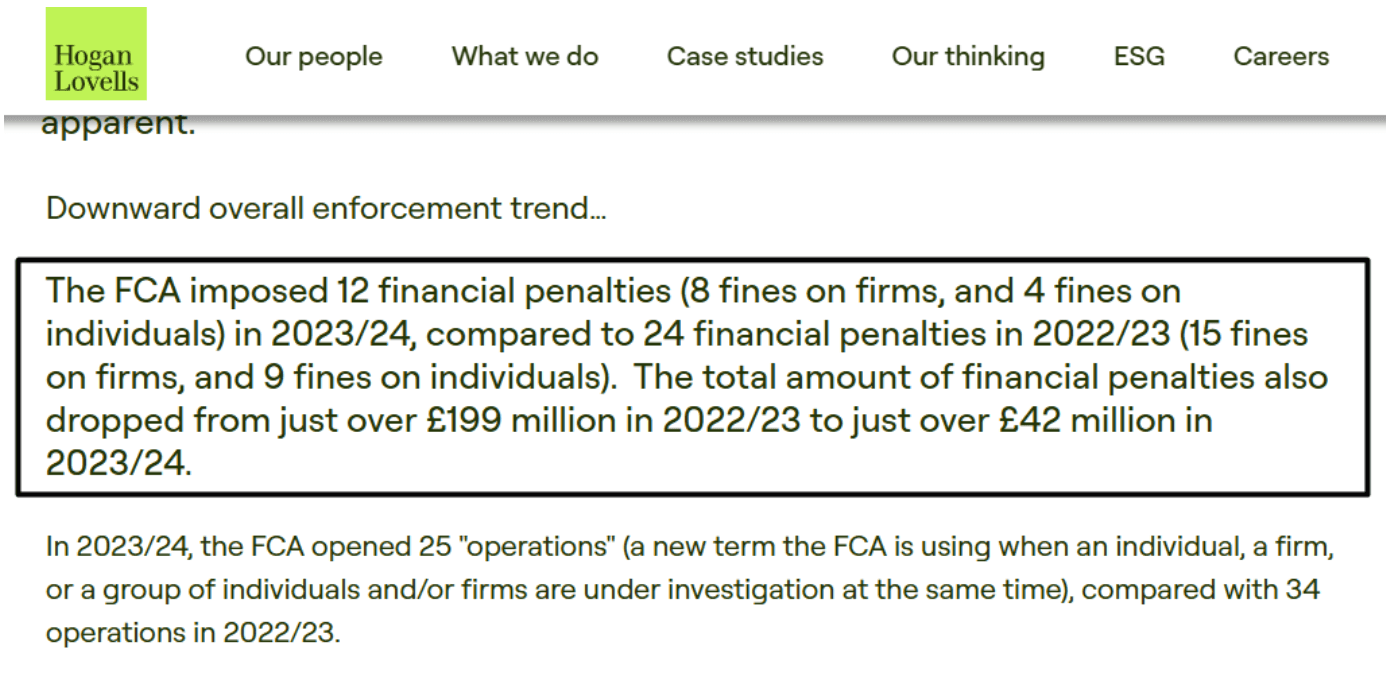Image resolution: width=1400 pixels, height=676 pixels.
Task: Open the What we do menu
Action: pos(525,56)
